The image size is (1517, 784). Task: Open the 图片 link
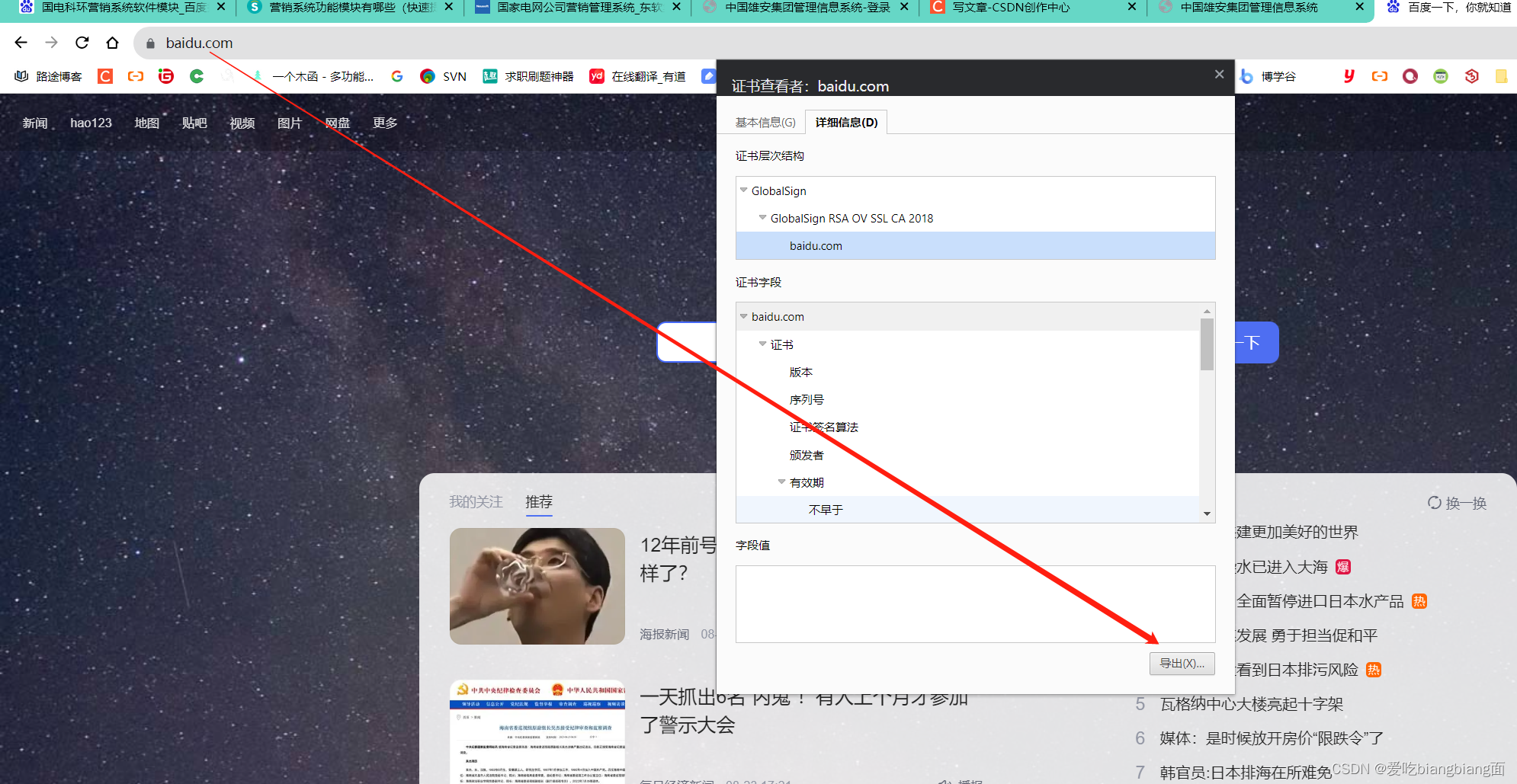tap(290, 123)
